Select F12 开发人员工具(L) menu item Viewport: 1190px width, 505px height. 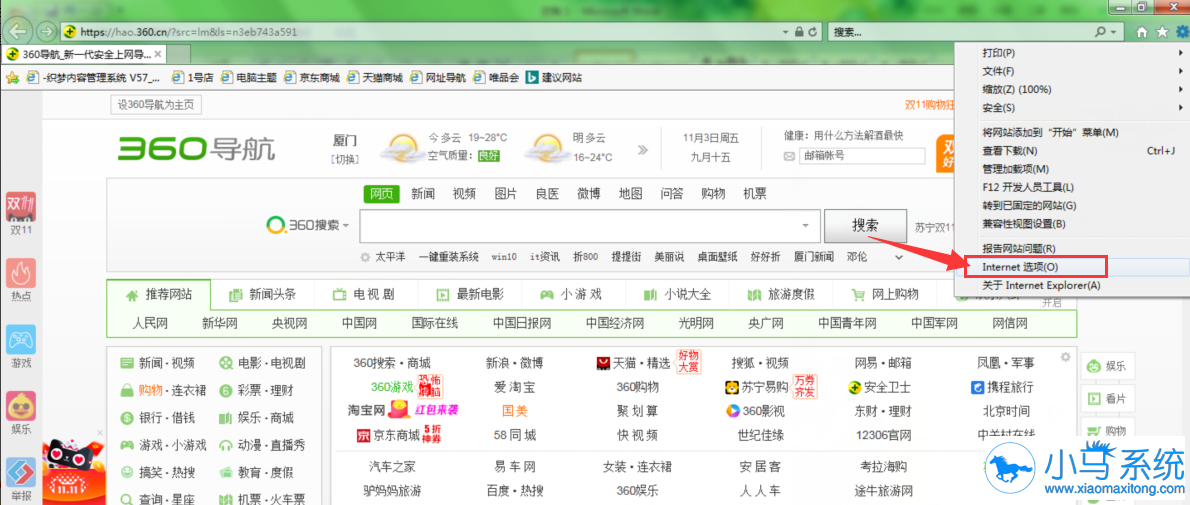pos(1072,188)
